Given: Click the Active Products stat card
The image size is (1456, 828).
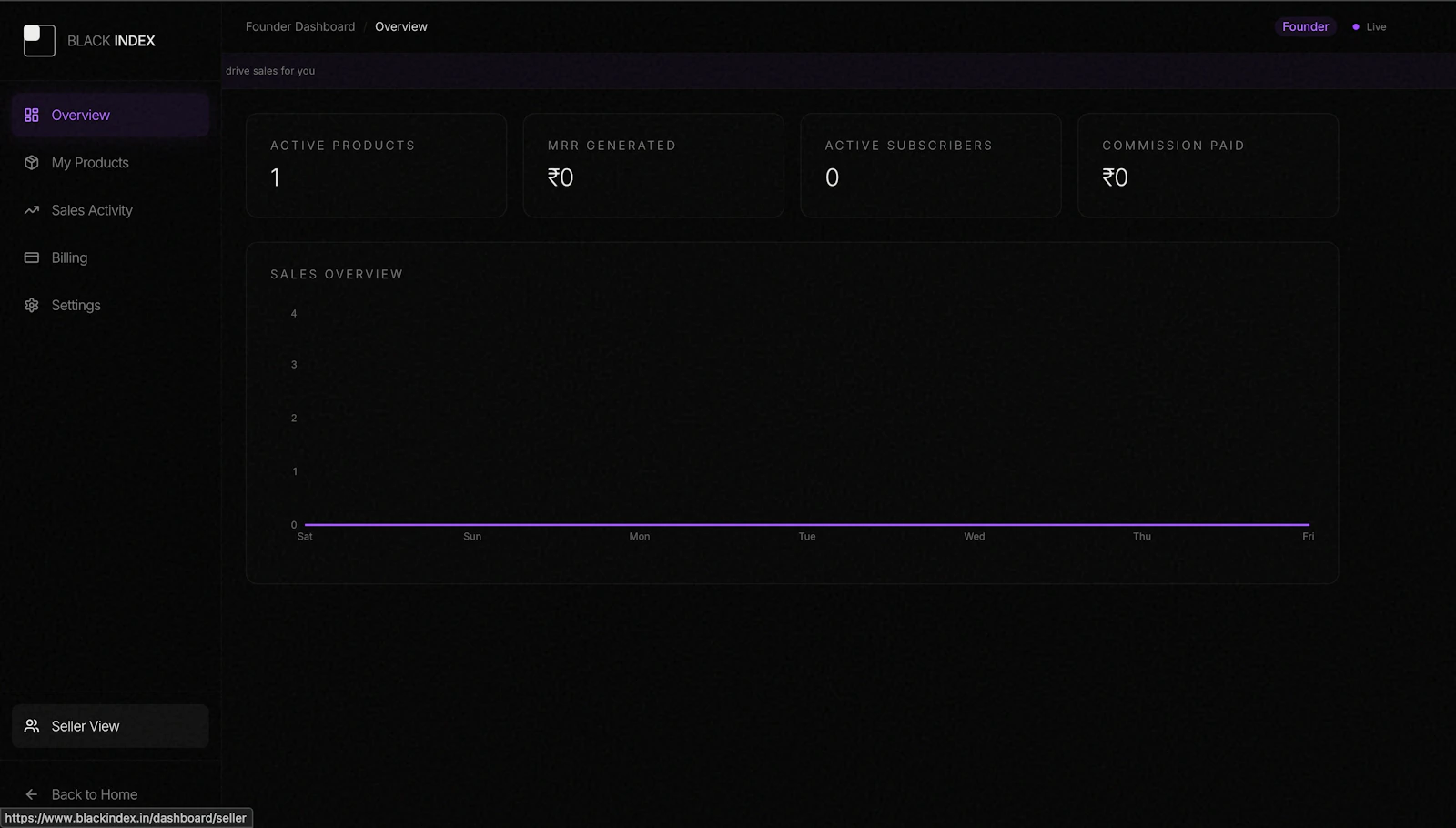Looking at the screenshot, I should tap(376, 165).
